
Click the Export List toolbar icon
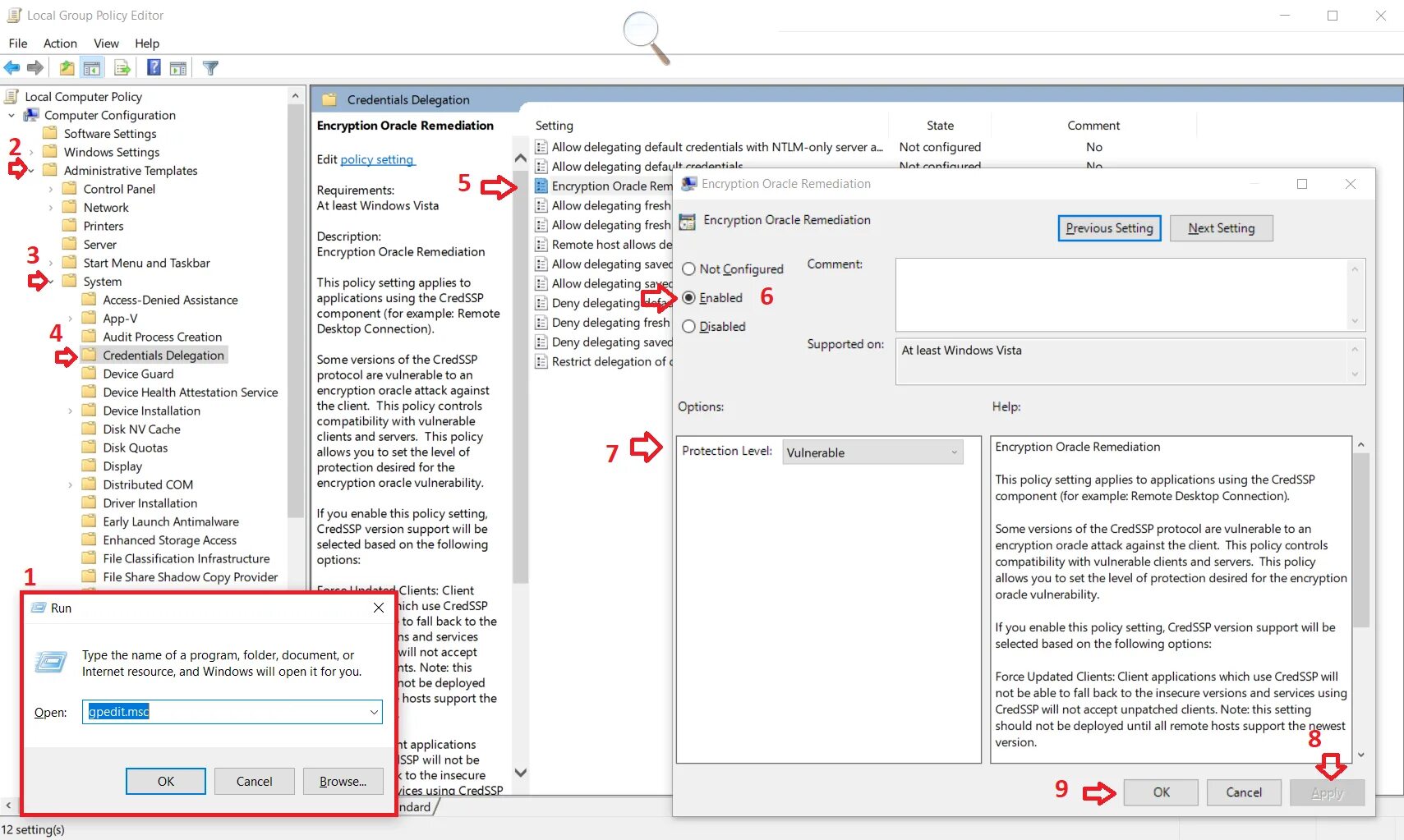tap(122, 68)
